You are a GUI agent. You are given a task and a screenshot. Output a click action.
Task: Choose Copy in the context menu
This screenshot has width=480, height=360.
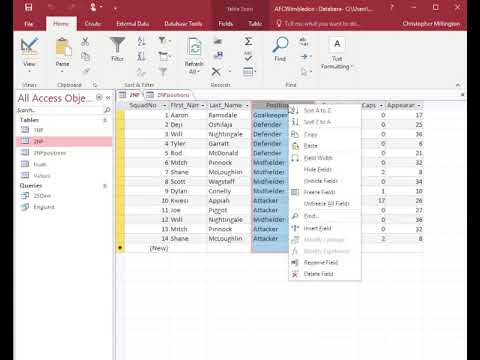325,135
